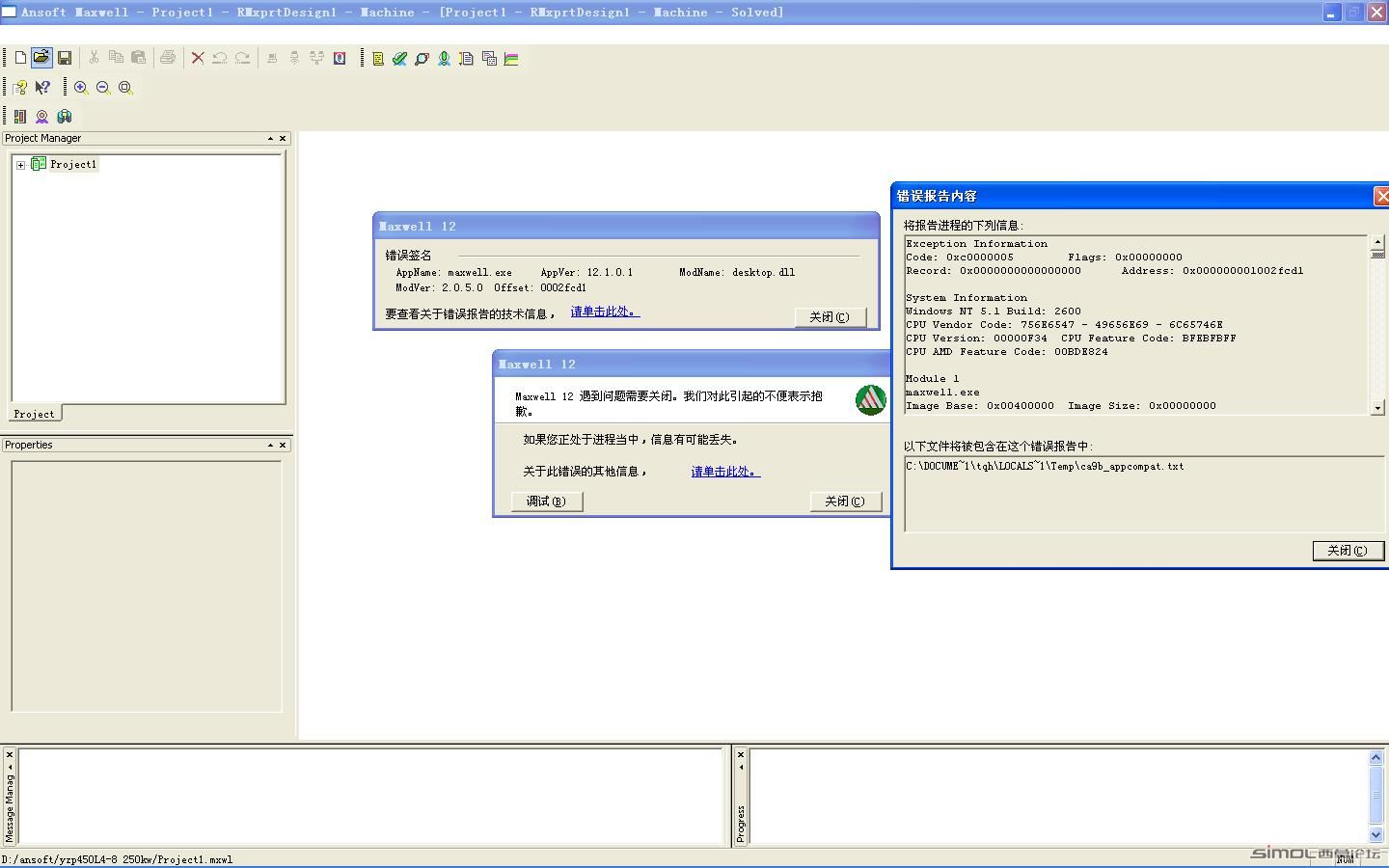Collapse the Properties panel with its arrow
The image size is (1389, 868).
point(270,445)
